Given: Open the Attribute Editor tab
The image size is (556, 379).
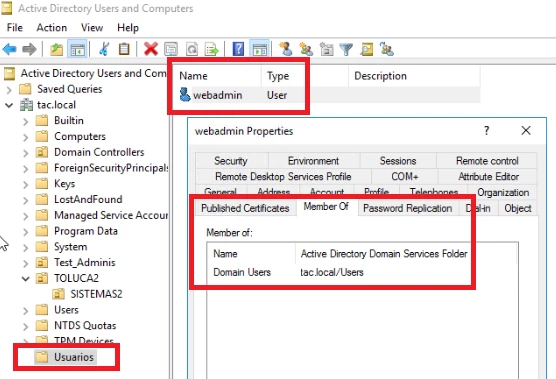Looking at the screenshot, I should coord(488,177).
